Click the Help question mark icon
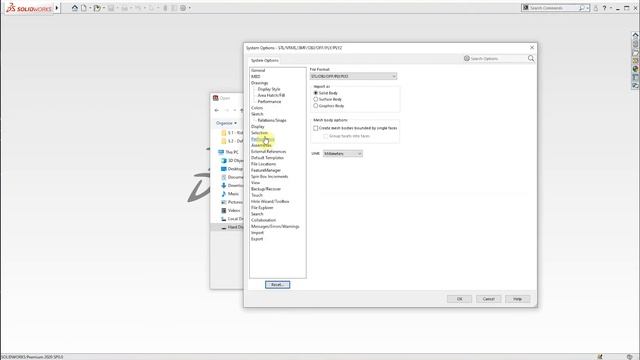This screenshot has width=640, height=360. click(x=604, y=8)
